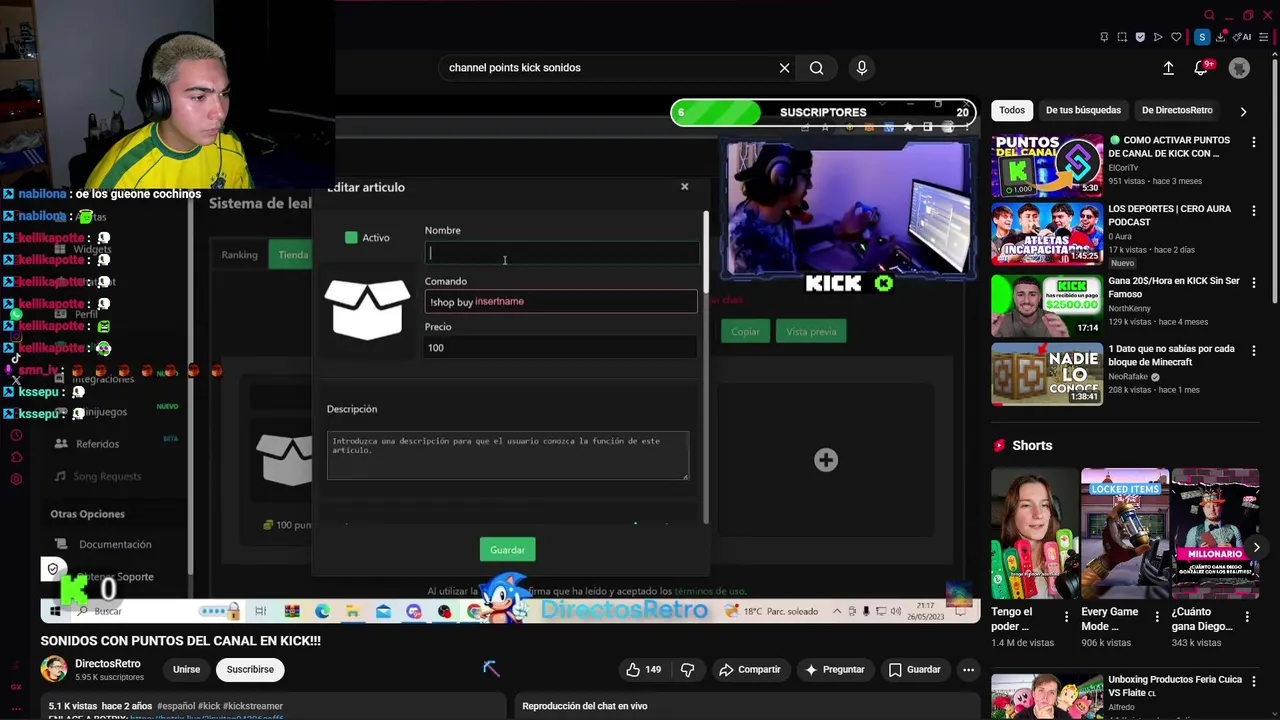
Task: Open the browser downloads icon
Action: (x=1221, y=37)
